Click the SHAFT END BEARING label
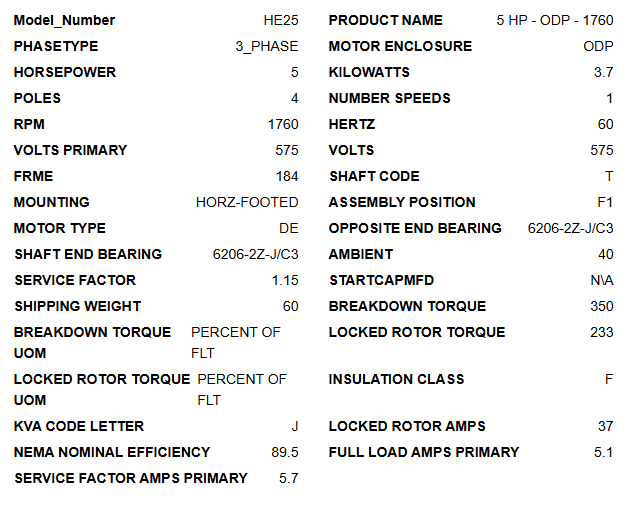Viewport: 636px width, 514px height. 88,254
